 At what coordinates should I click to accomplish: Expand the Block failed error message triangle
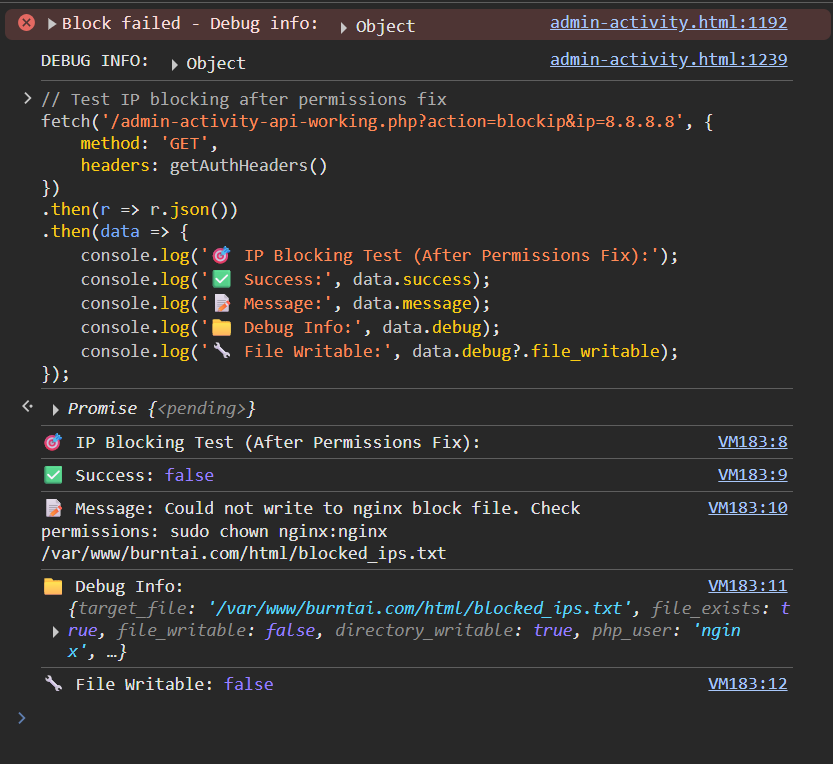coord(52,23)
